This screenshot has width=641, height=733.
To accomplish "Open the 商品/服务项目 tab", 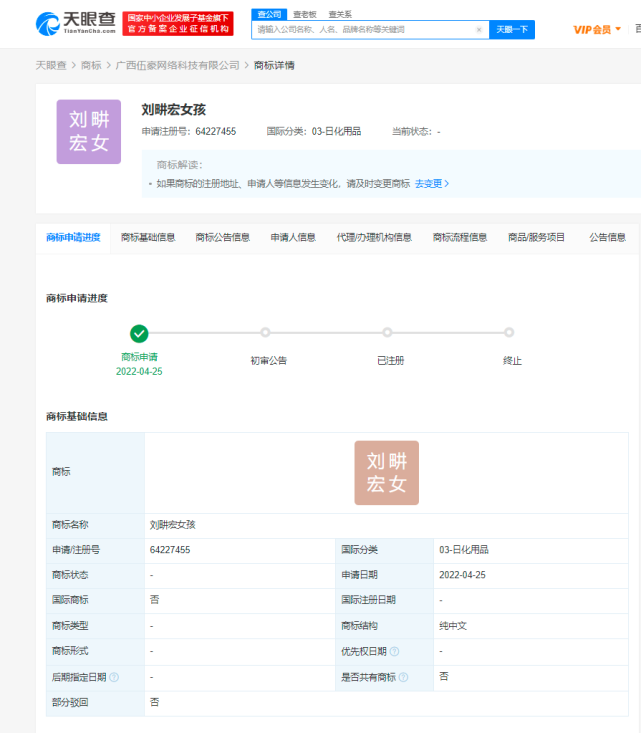I will click(x=536, y=237).
